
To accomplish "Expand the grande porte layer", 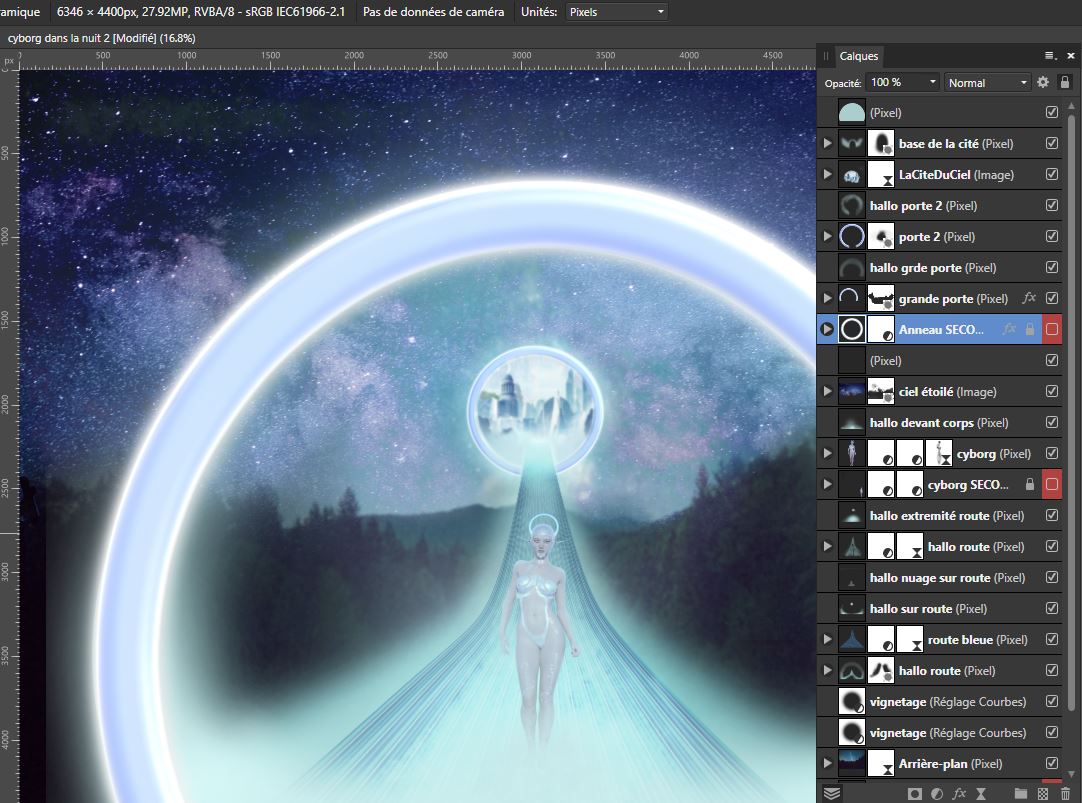I will click(827, 298).
